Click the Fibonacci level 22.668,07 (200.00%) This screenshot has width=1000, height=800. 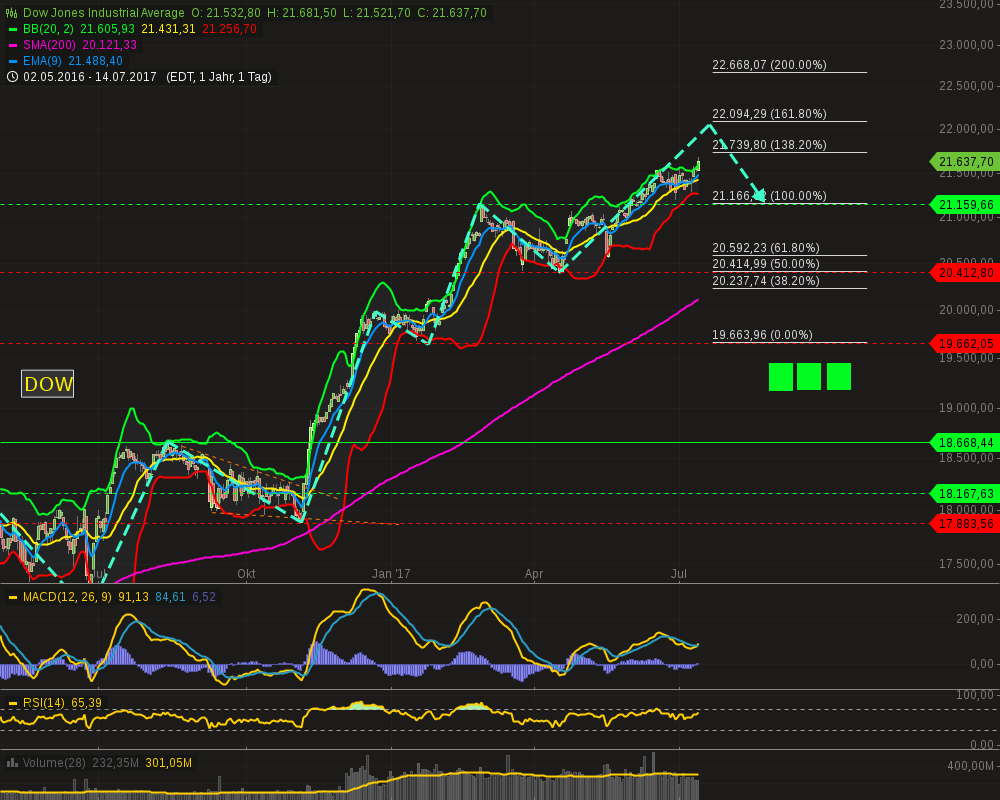point(769,65)
